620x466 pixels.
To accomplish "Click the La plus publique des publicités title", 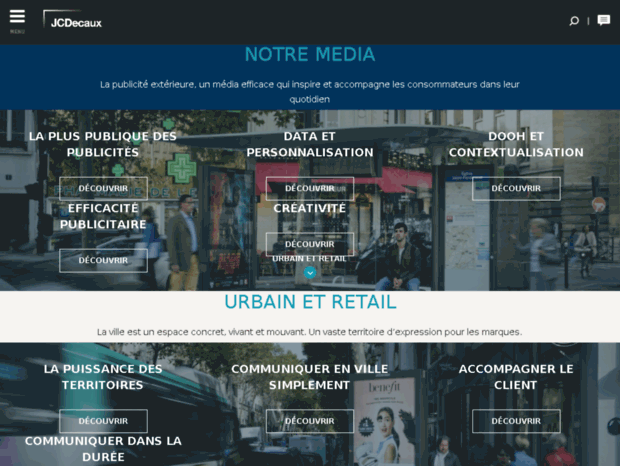I will [103, 144].
